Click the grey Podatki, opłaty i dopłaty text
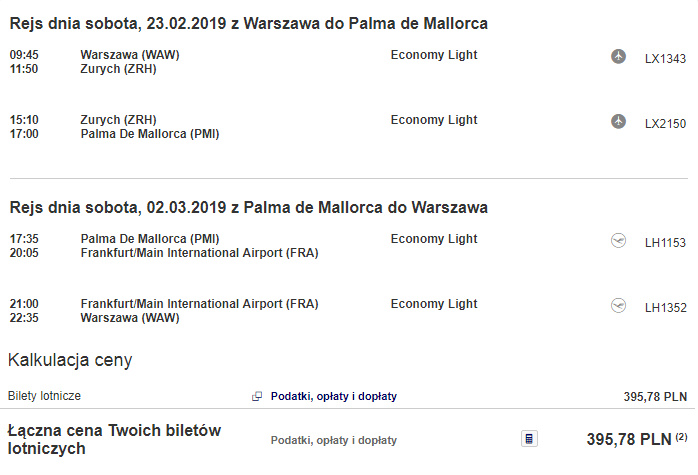The height and width of the screenshot is (475, 698). (x=333, y=440)
